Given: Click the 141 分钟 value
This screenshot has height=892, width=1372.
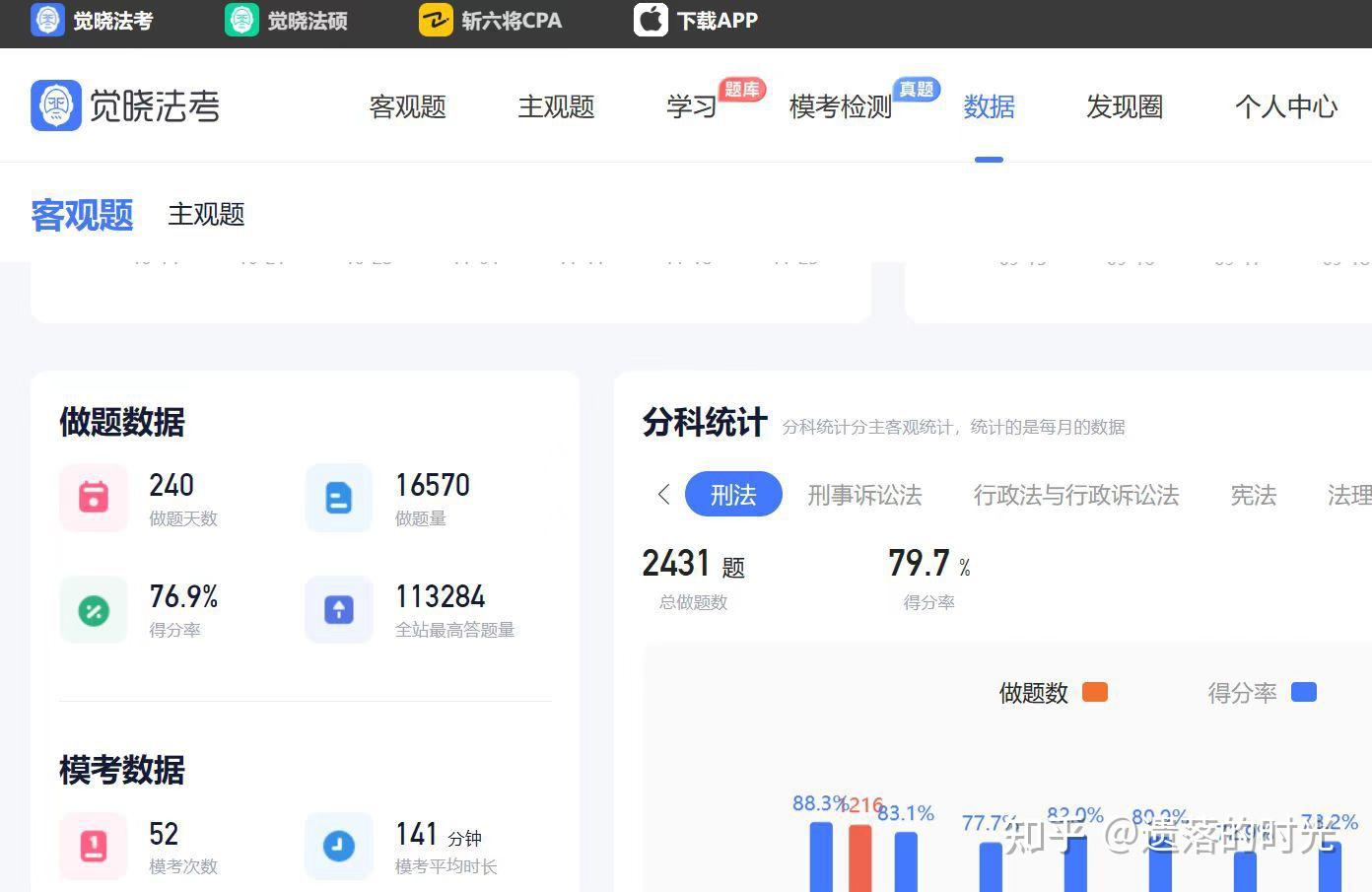Looking at the screenshot, I should pos(439,835).
